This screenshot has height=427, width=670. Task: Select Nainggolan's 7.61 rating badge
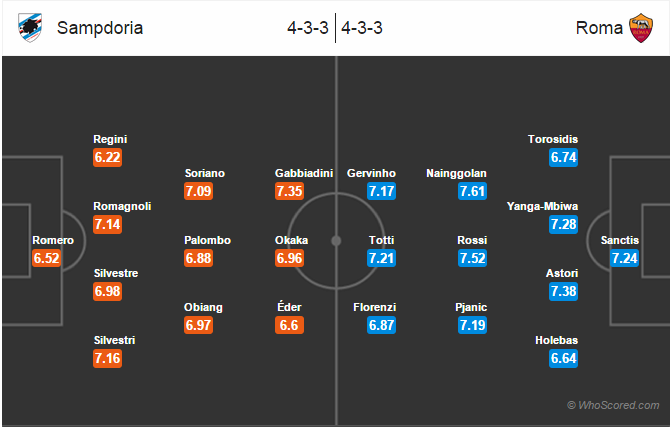[x=472, y=191]
